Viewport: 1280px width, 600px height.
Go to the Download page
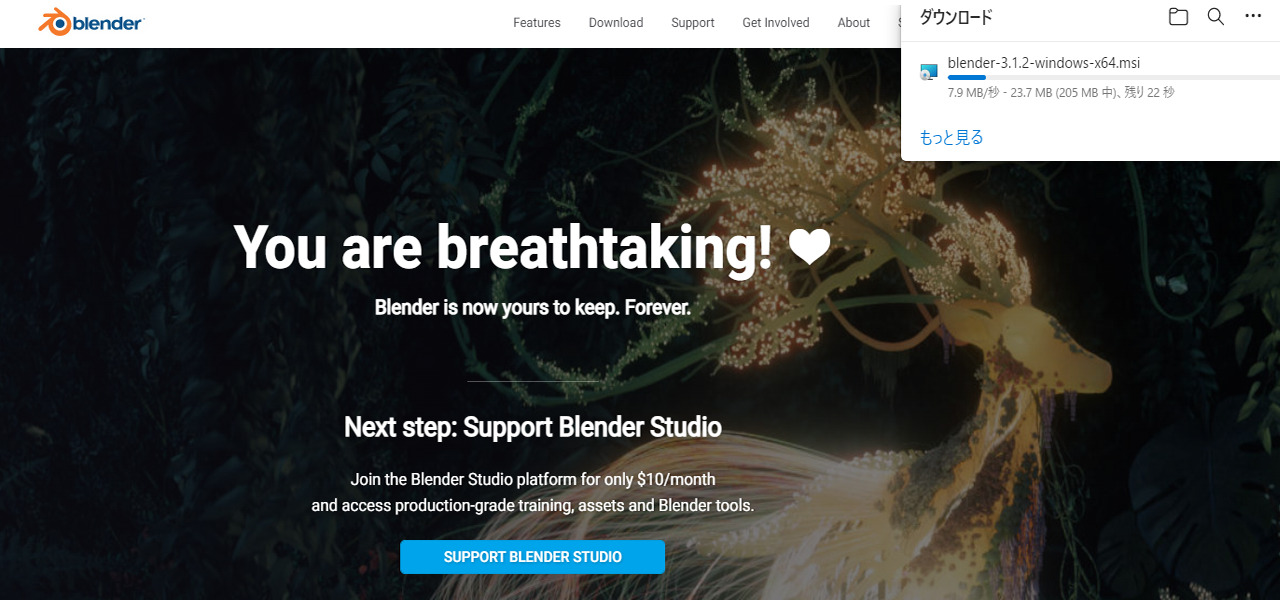(x=616, y=23)
